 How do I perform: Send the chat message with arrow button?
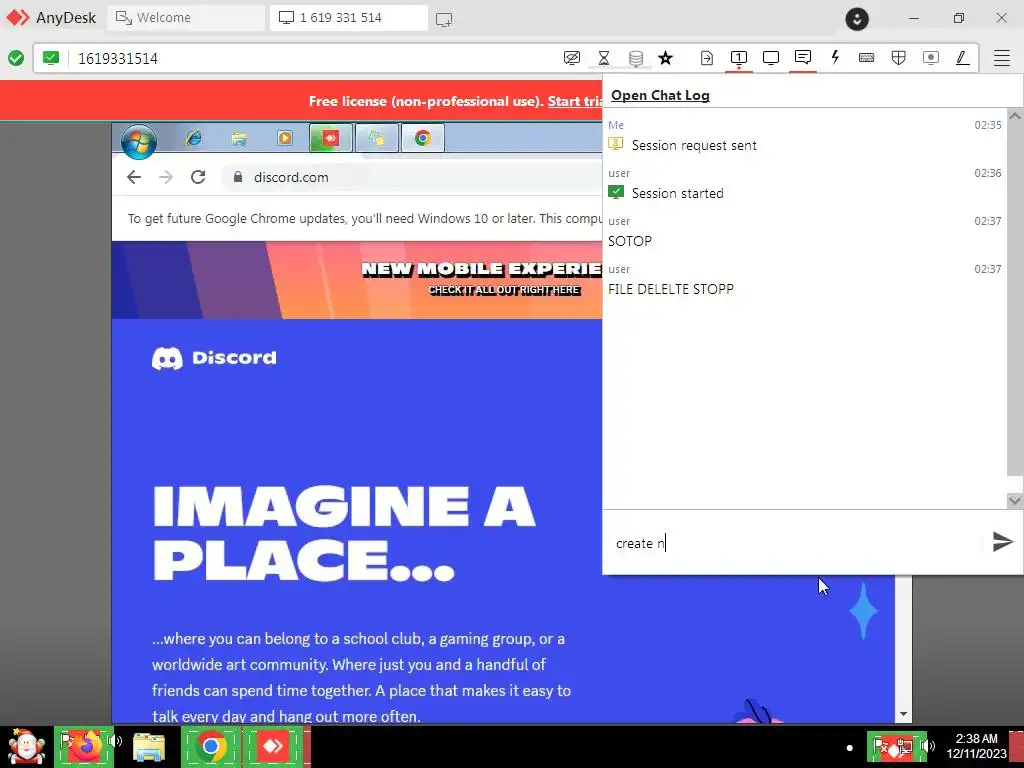coord(1002,541)
